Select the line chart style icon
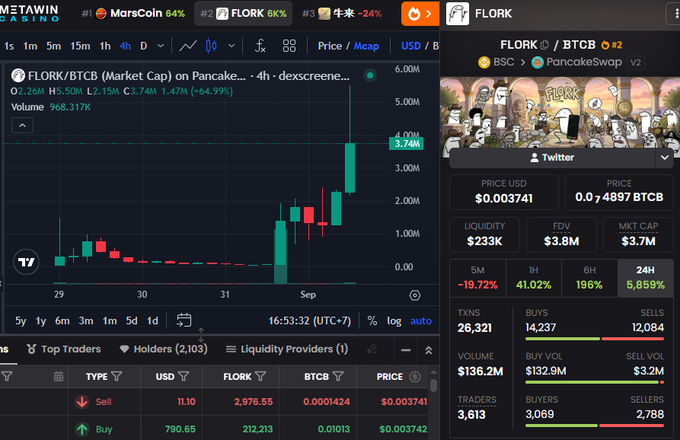 tap(188, 46)
